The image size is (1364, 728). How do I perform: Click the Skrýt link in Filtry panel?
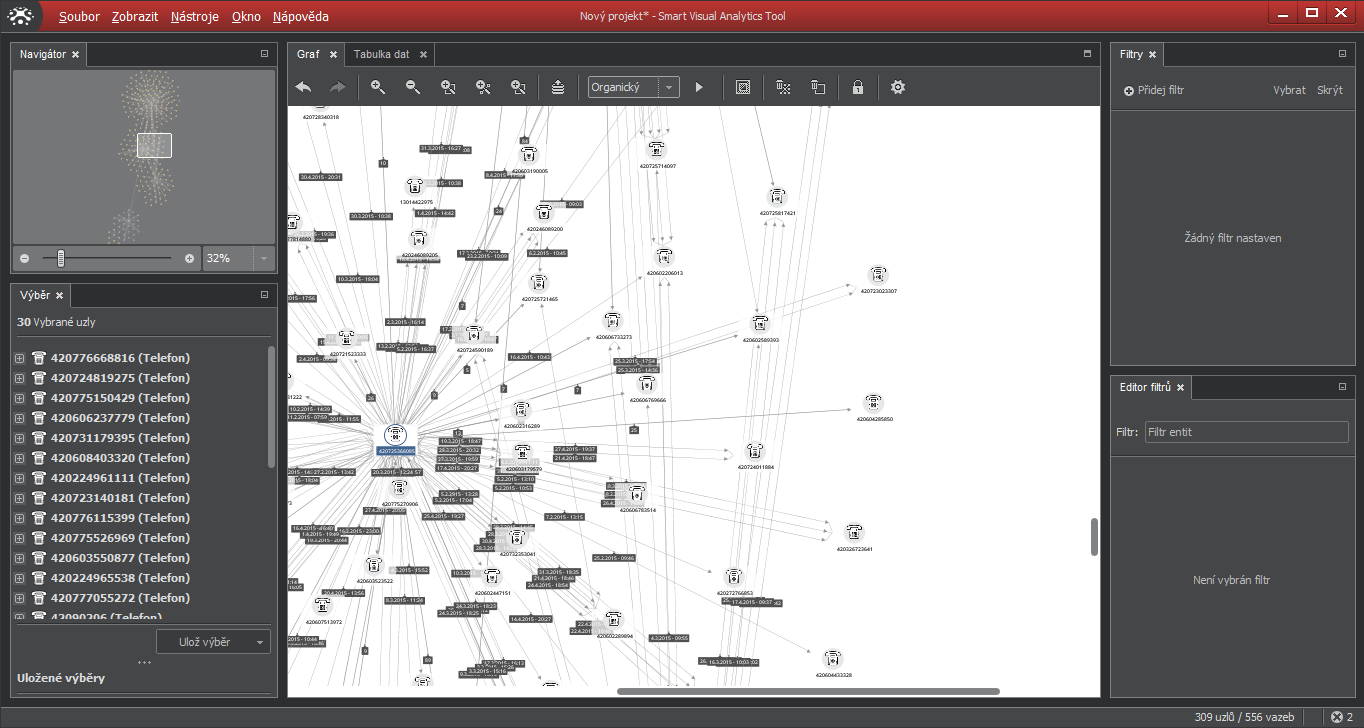click(x=1329, y=90)
